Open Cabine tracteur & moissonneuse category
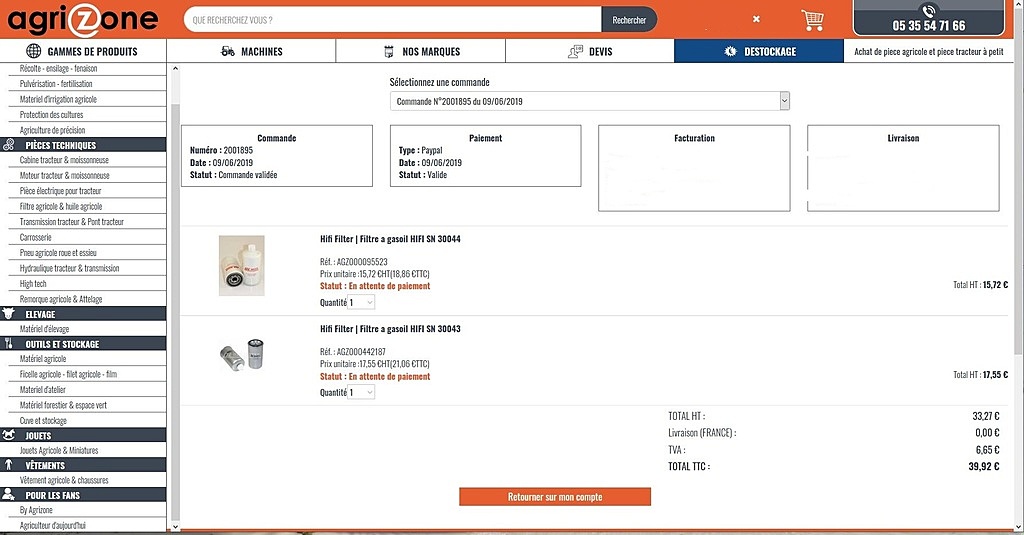Viewport: 1024px width, 535px height. coord(64,160)
